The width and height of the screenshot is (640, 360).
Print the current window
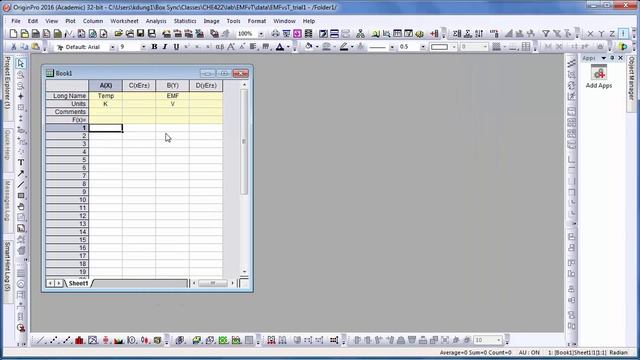click(275, 33)
